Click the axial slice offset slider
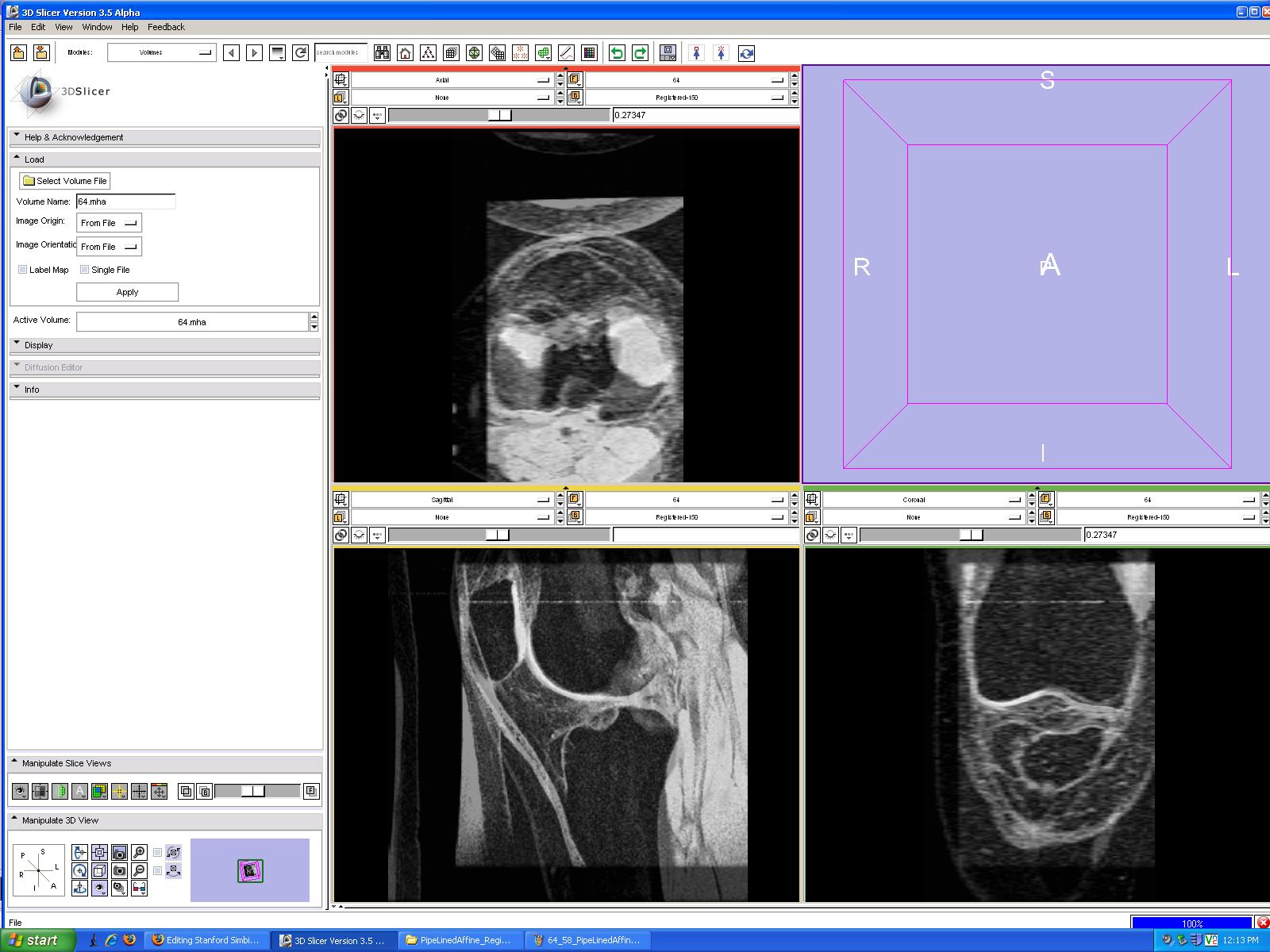 pos(499,116)
